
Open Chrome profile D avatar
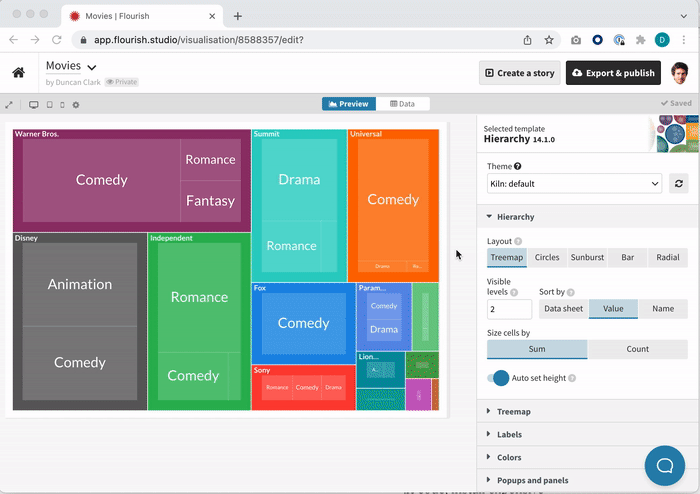click(x=662, y=40)
